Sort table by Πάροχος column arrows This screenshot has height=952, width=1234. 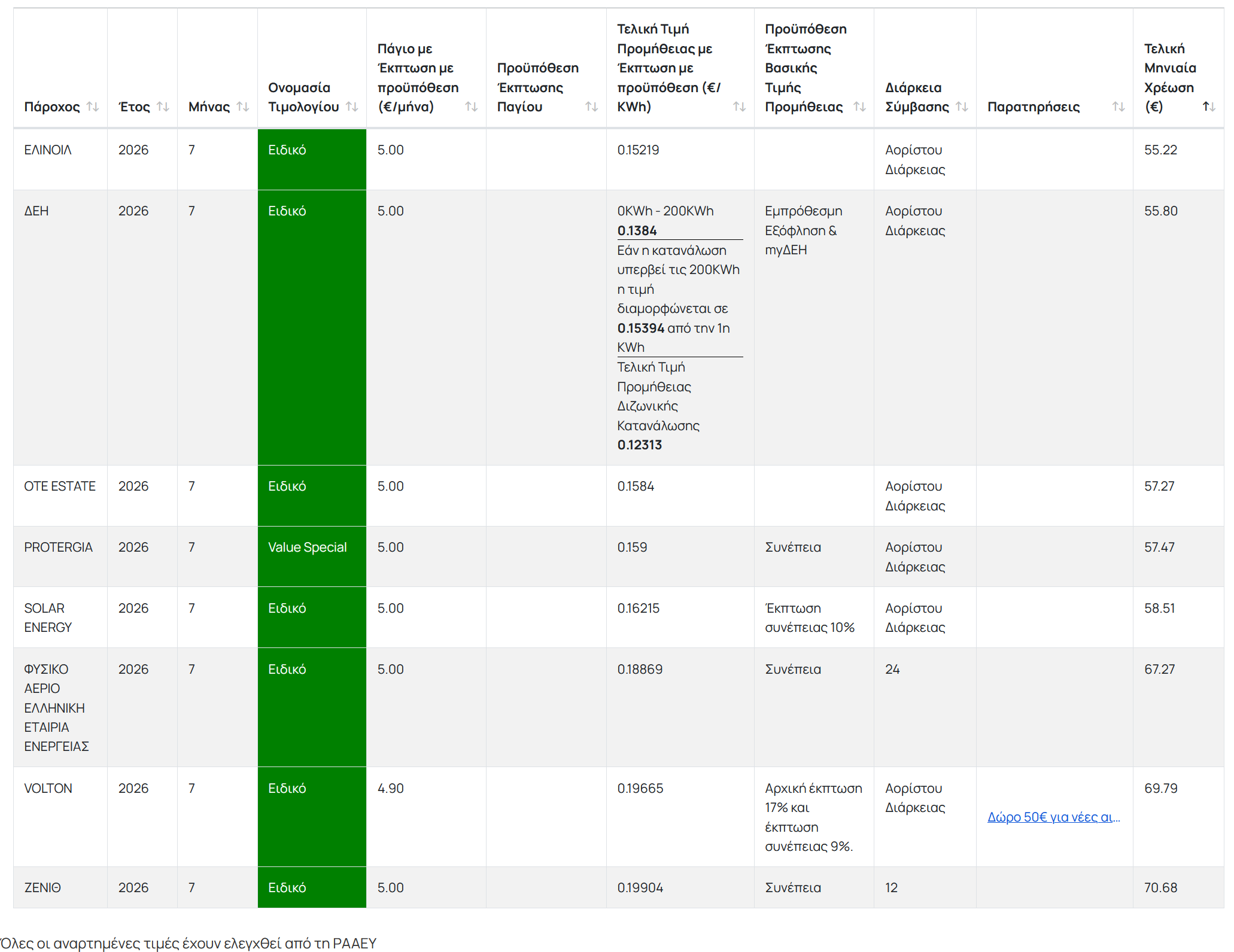click(93, 107)
